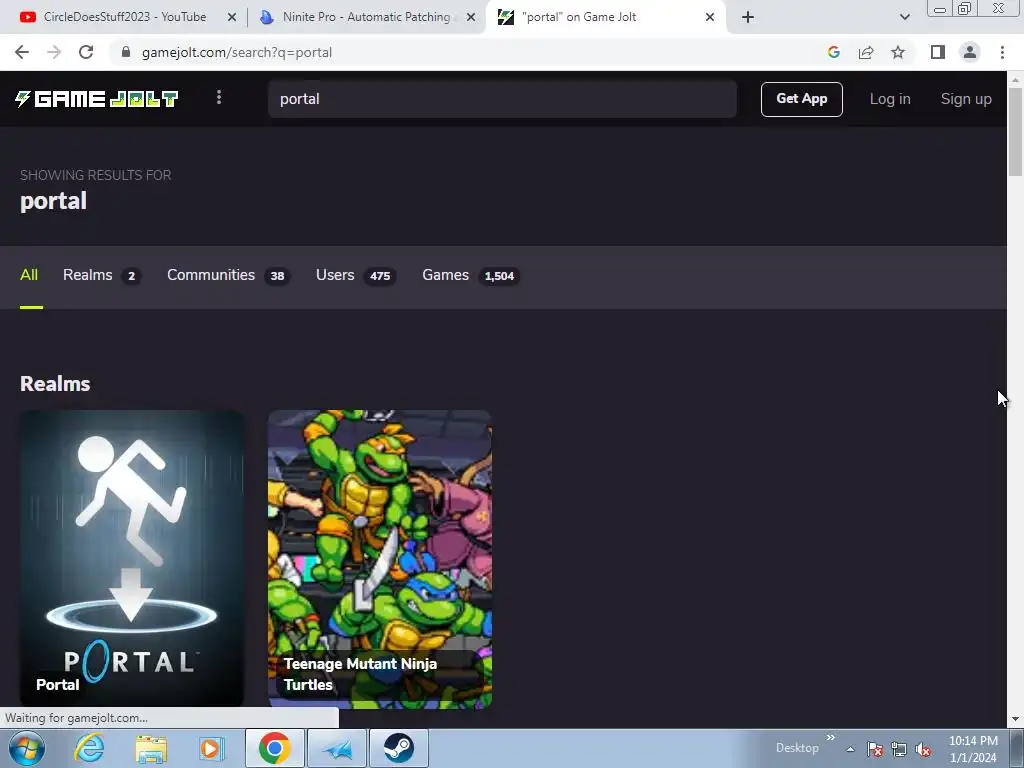Image resolution: width=1024 pixels, height=768 pixels.
Task: Focus the Game Jolt search field containing portal
Action: [x=502, y=99]
